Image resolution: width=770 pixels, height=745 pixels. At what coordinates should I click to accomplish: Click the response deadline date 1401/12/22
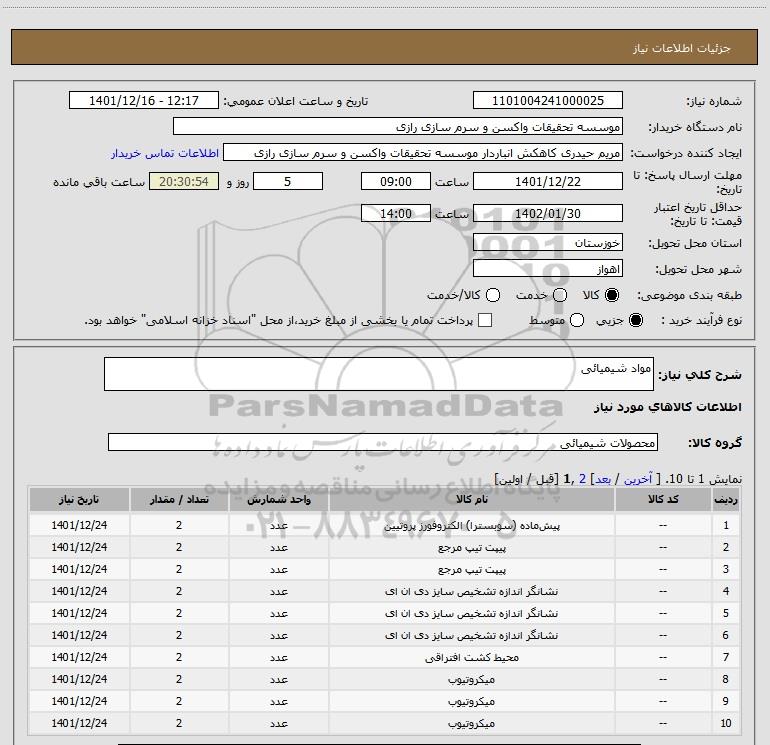click(x=548, y=181)
